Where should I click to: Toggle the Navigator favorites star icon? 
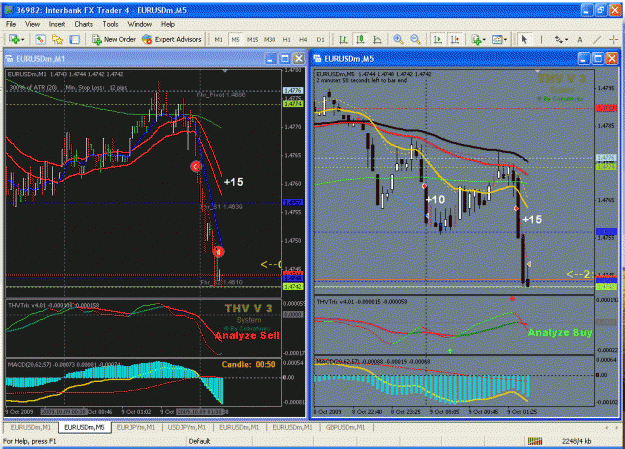(57, 39)
